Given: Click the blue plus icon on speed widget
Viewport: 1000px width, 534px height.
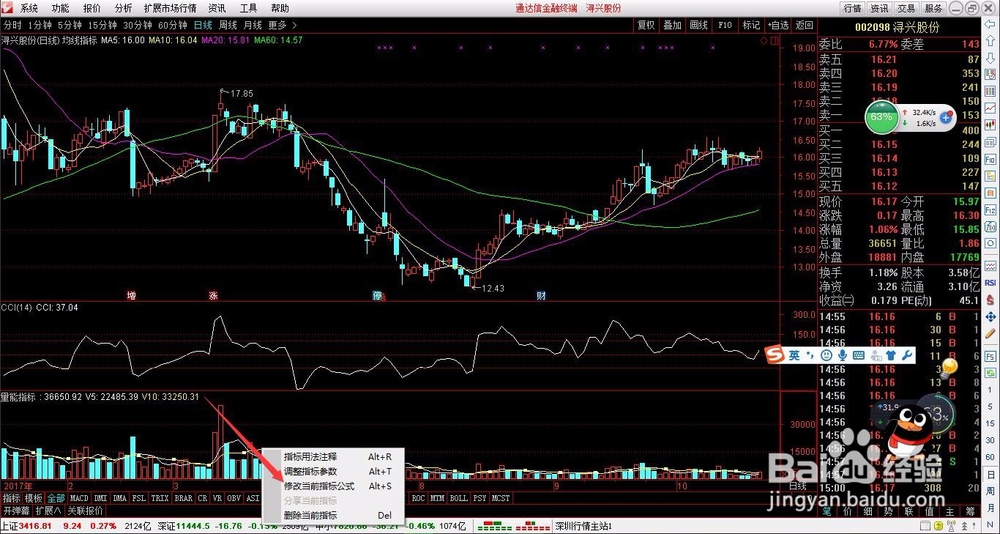Looking at the screenshot, I should (x=946, y=117).
